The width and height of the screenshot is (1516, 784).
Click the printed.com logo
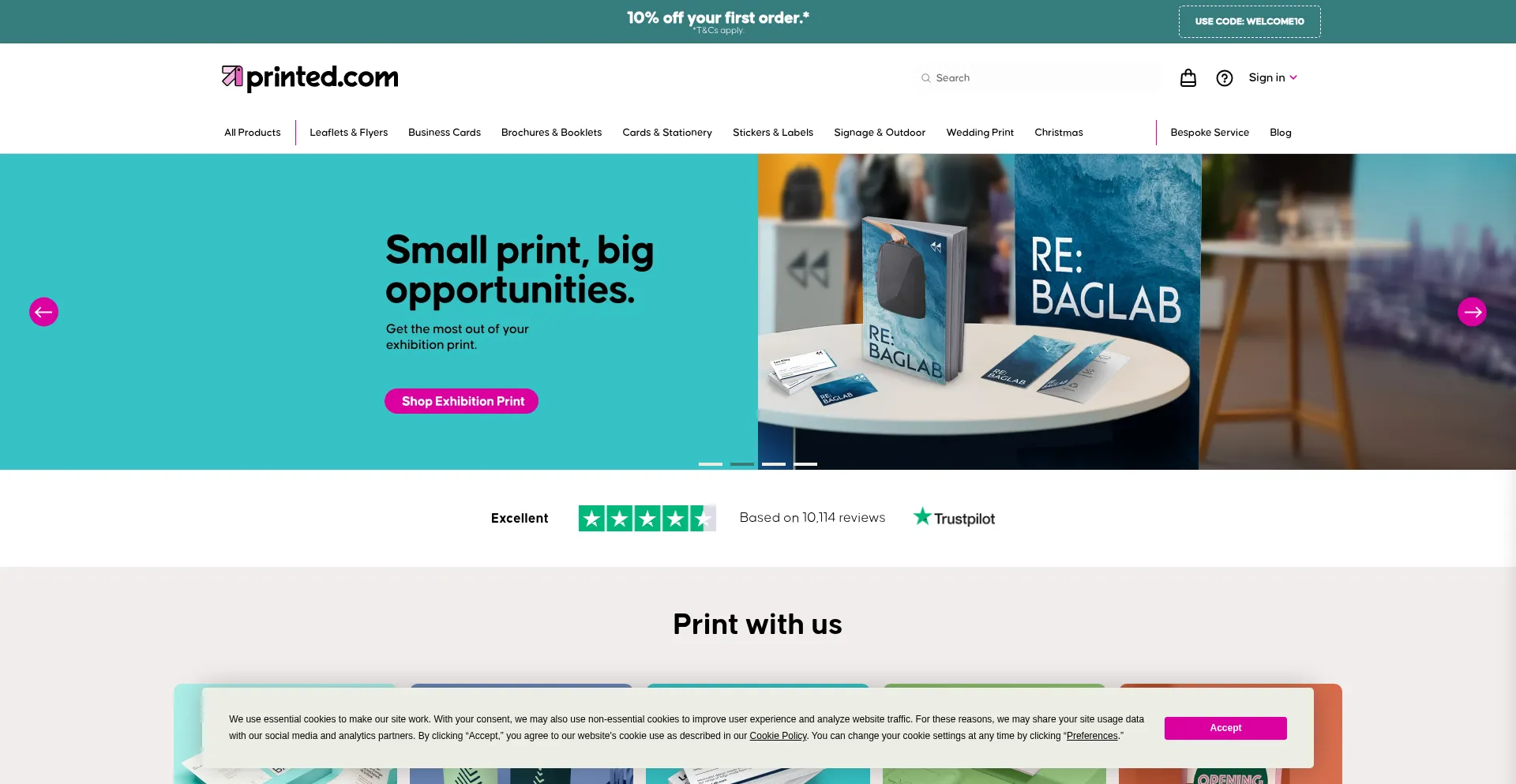click(x=310, y=77)
